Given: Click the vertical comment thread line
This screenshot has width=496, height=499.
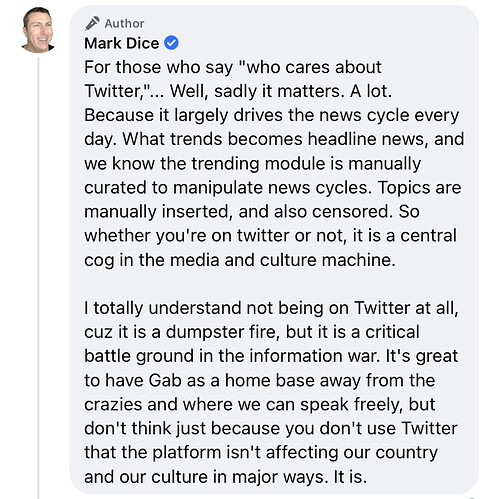Looking at the screenshot, I should pos(39,278).
